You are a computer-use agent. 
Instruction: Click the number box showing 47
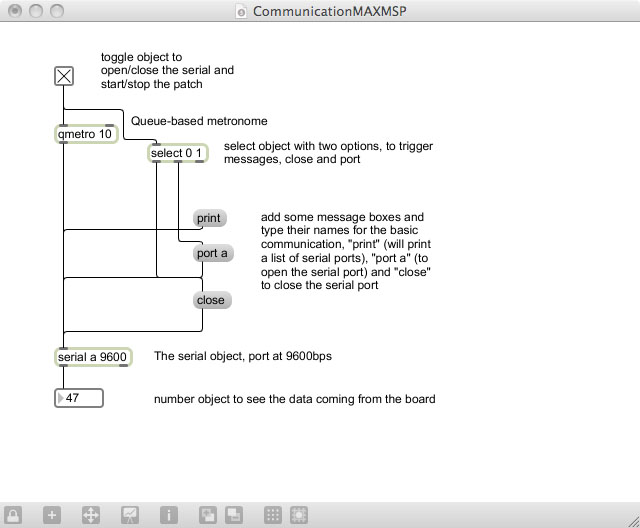pyautogui.click(x=80, y=399)
